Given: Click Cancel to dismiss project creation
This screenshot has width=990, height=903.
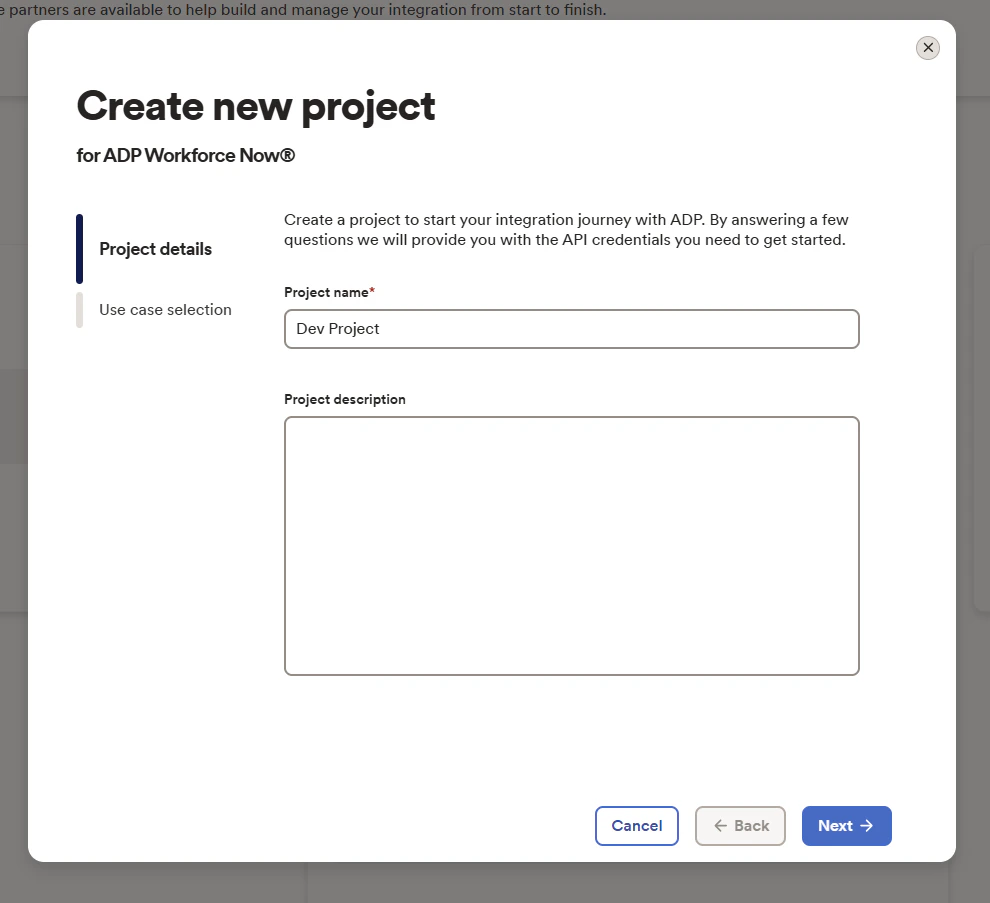Looking at the screenshot, I should [x=636, y=825].
